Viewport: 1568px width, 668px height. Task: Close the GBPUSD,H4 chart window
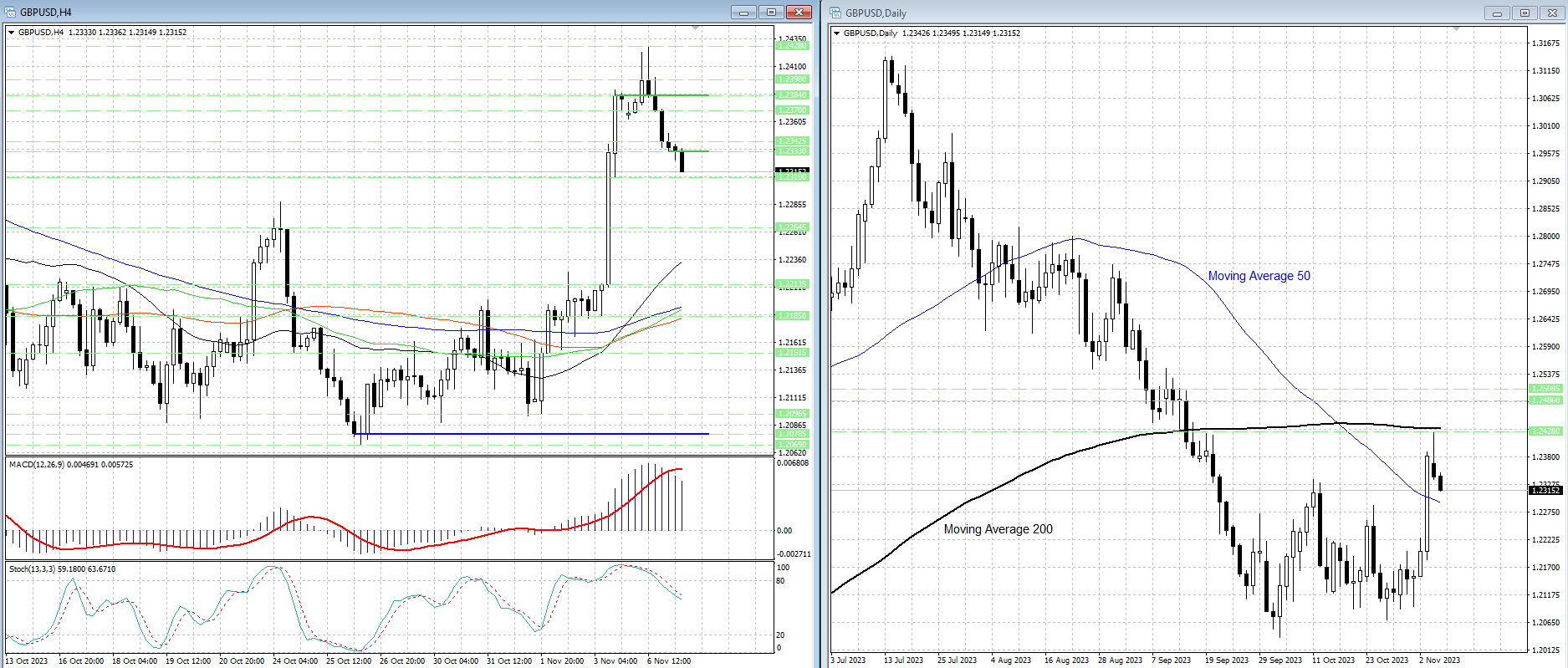(799, 12)
